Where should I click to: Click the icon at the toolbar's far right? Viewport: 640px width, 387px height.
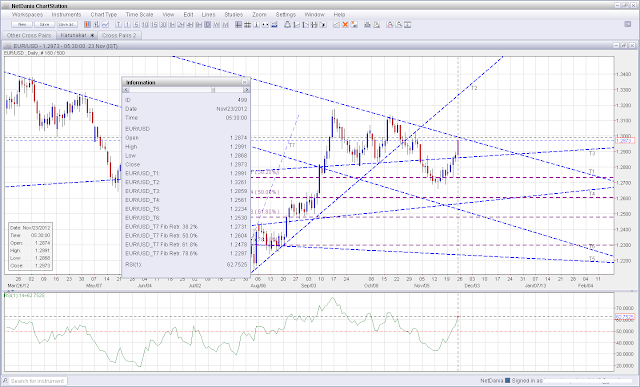(x=628, y=24)
